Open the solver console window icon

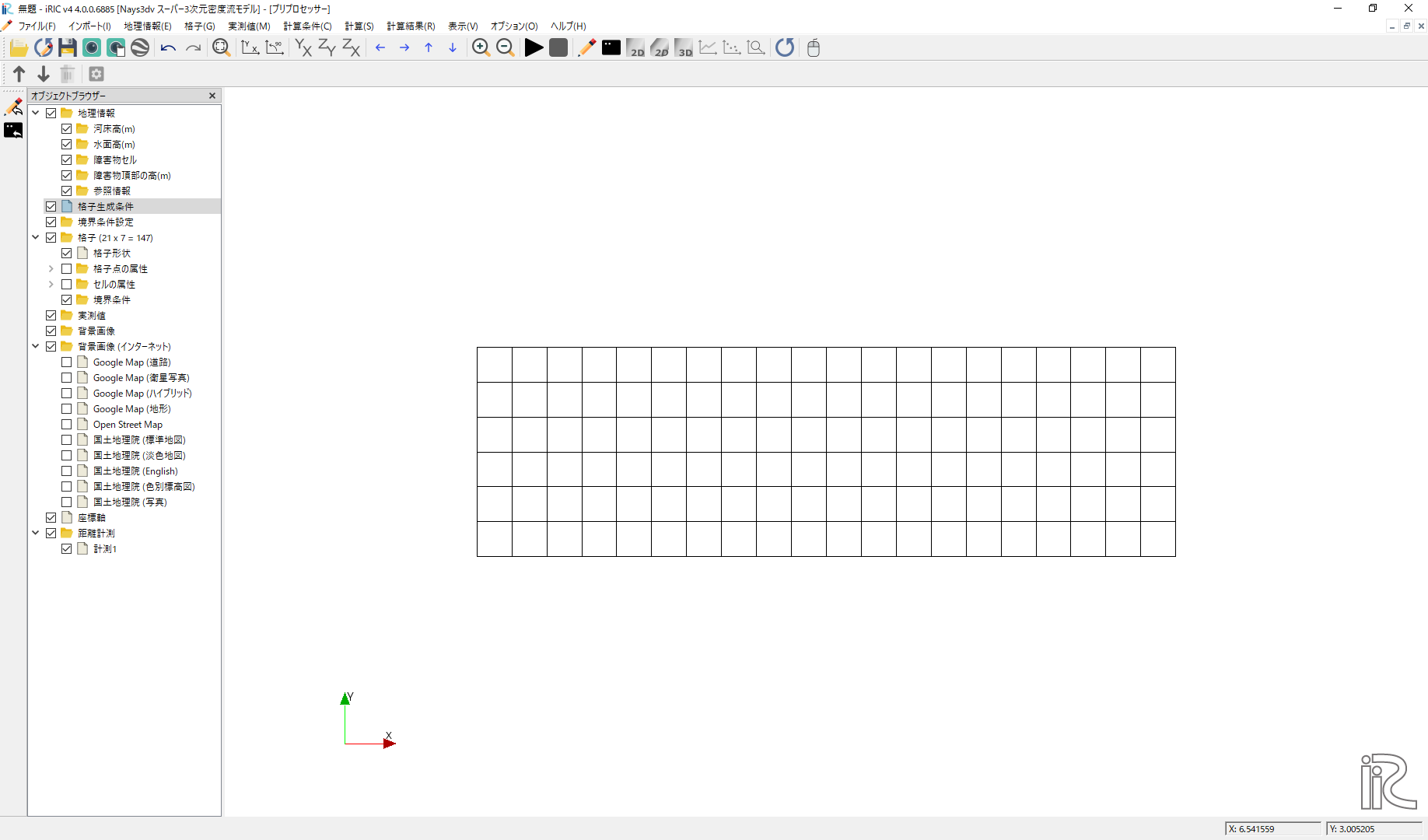[x=611, y=47]
